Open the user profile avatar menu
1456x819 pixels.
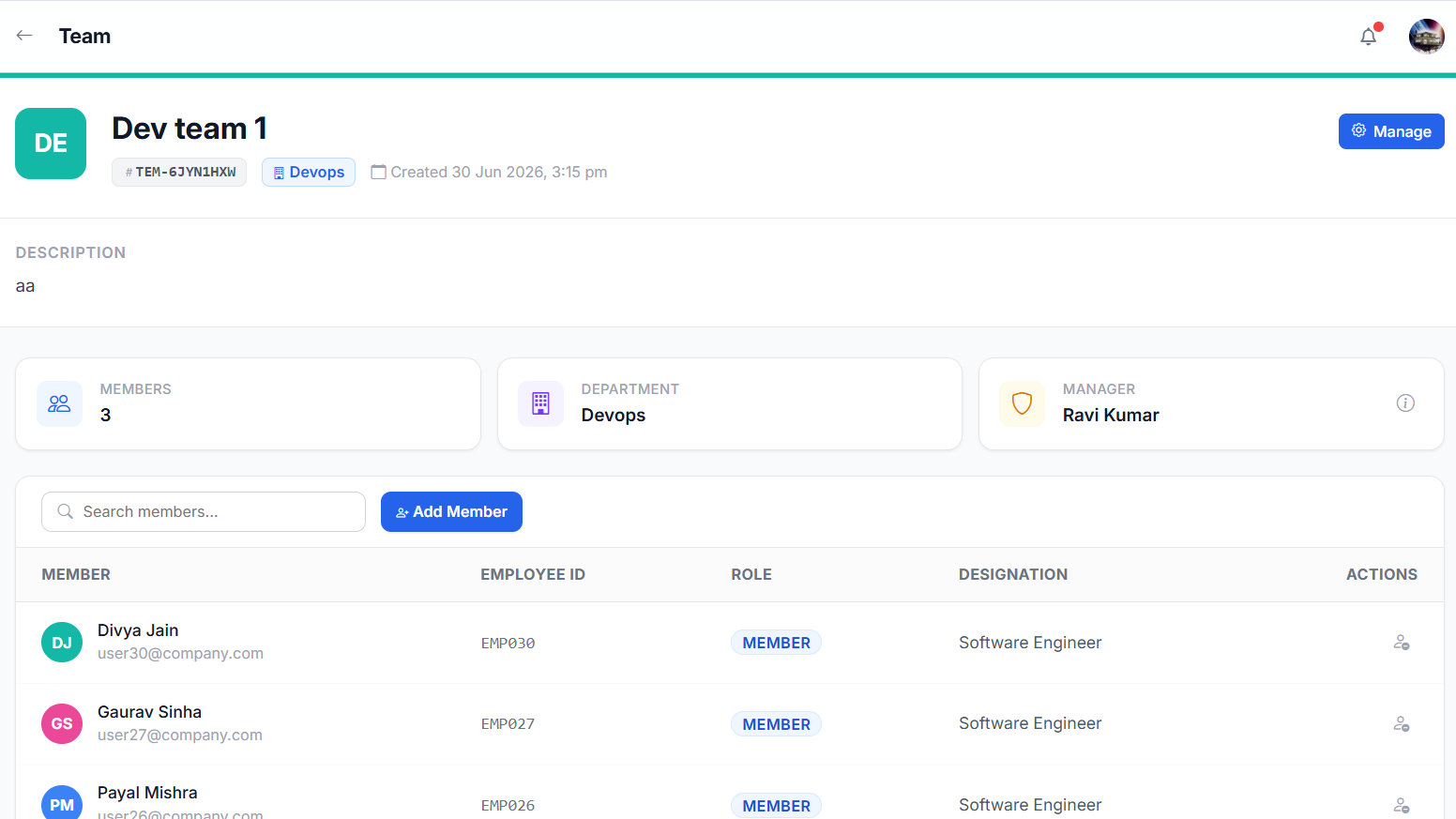click(x=1426, y=37)
